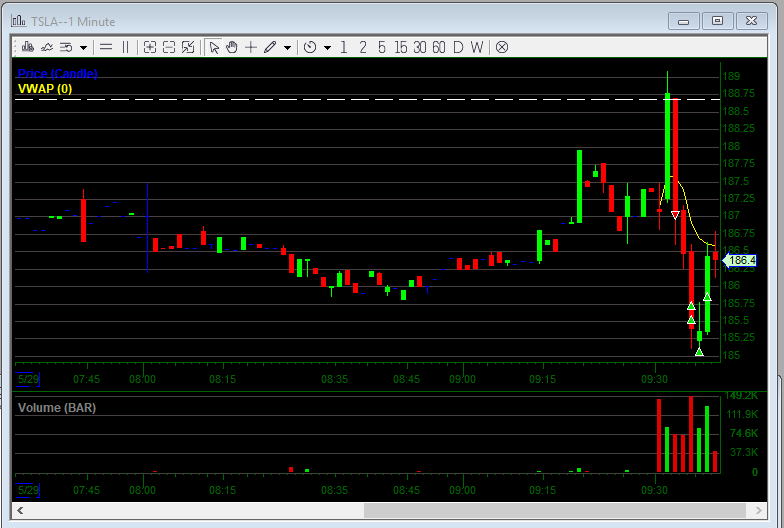784x528 pixels.
Task: Click the lowest green up-triangle marker near 185
Action: coord(699,352)
